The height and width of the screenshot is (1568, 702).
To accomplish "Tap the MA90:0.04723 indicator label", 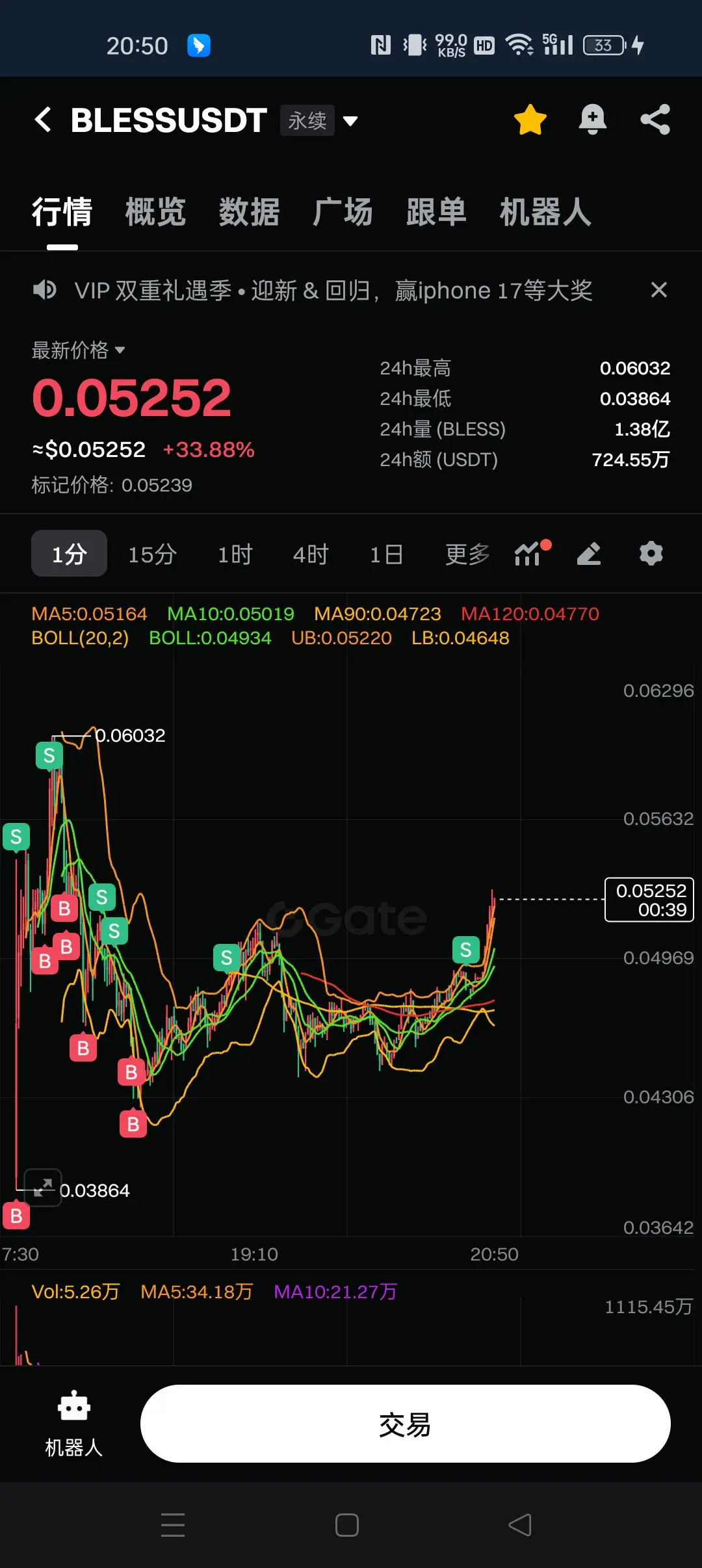I will click(378, 614).
